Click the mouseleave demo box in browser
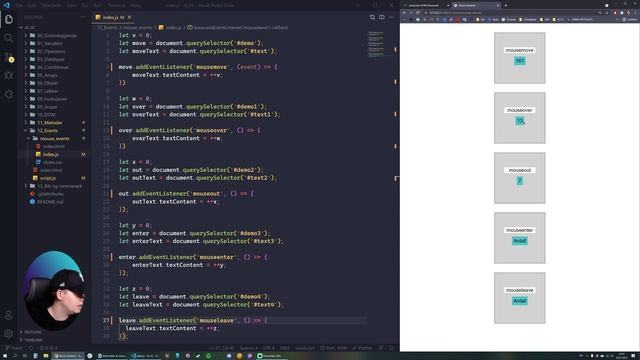The height and width of the screenshot is (360, 640). (520, 298)
